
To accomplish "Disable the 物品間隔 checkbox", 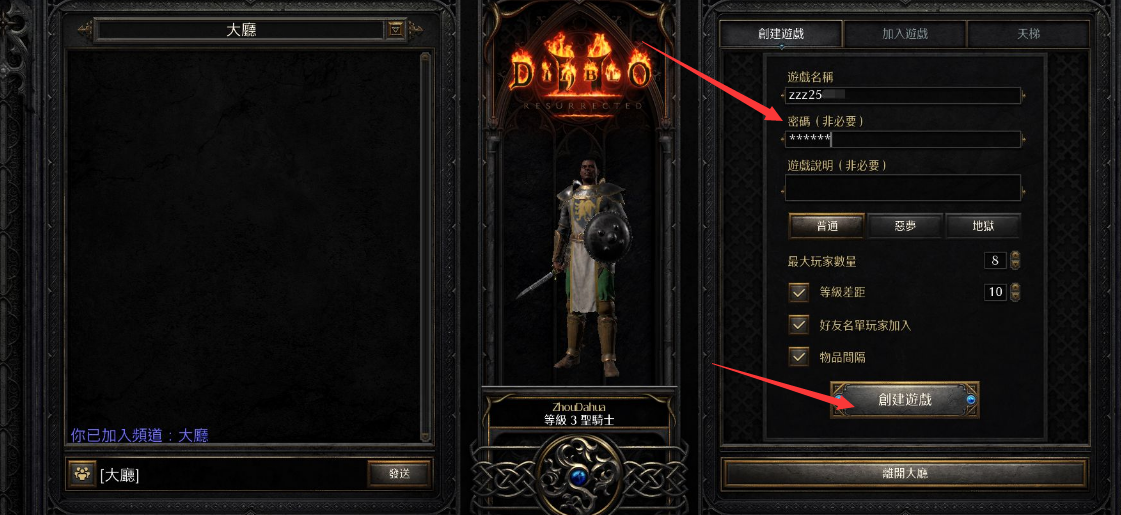I will 799,357.
